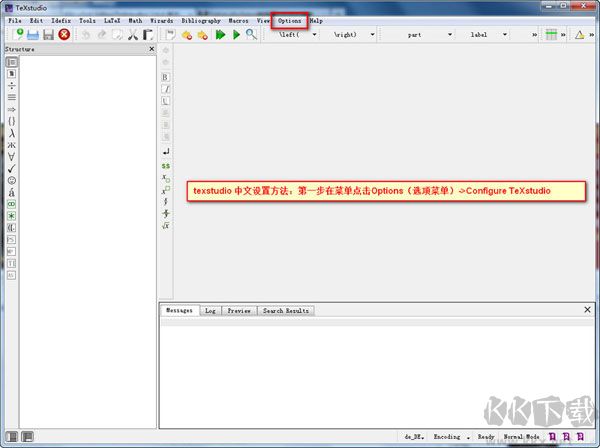Open the smiley-face symbols panel
600x448 pixels.
tap(12, 180)
